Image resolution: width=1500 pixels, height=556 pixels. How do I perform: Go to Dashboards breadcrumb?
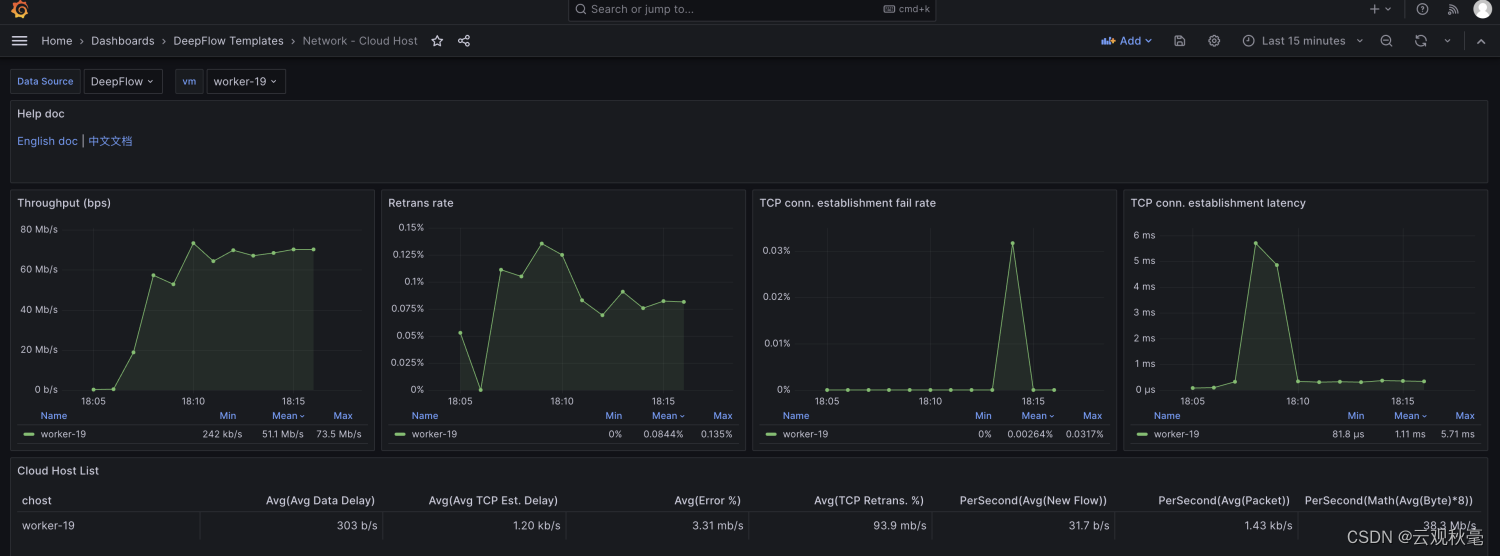[x=122, y=41]
